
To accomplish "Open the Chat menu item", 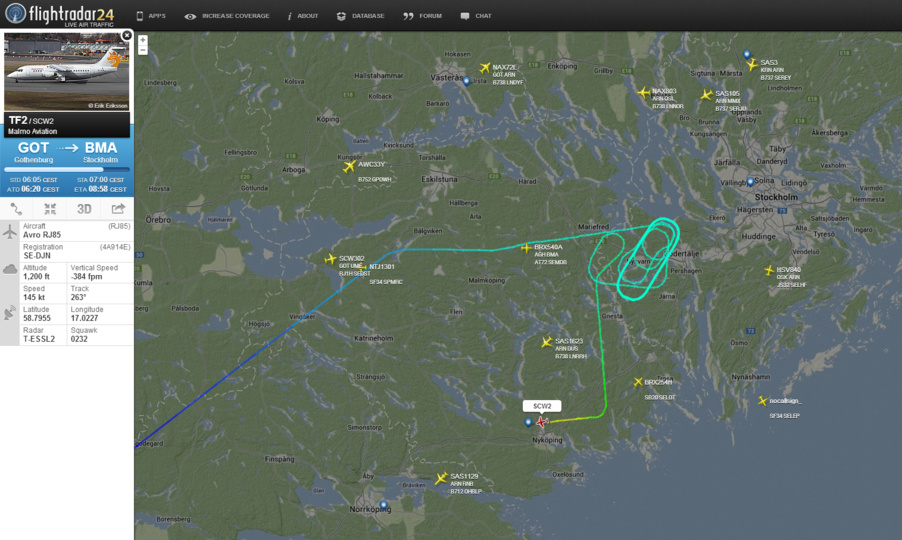I will (x=476, y=16).
